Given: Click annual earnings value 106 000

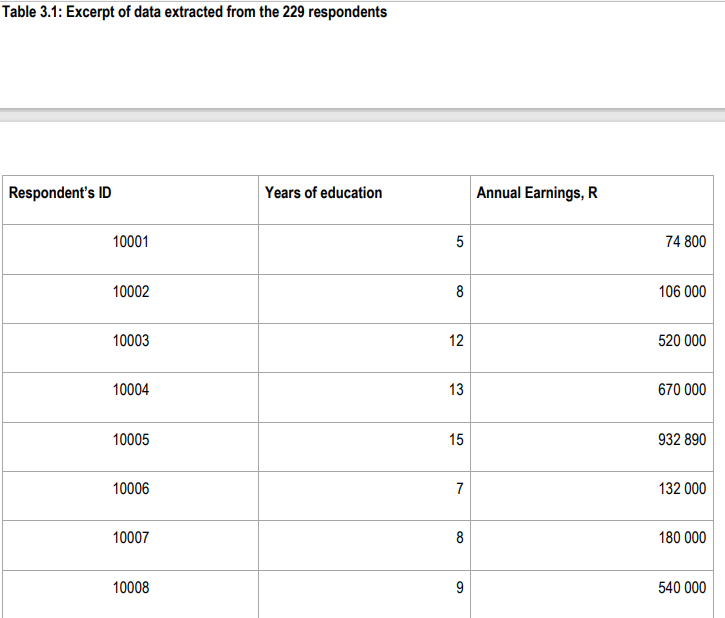Looking at the screenshot, I should (x=682, y=292).
